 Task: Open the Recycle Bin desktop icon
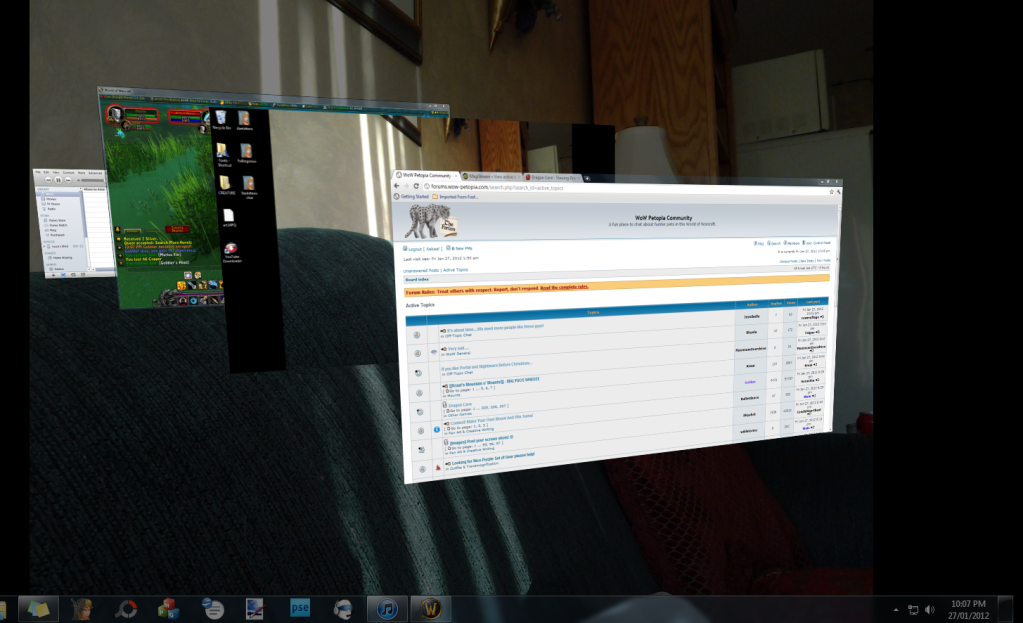221,120
